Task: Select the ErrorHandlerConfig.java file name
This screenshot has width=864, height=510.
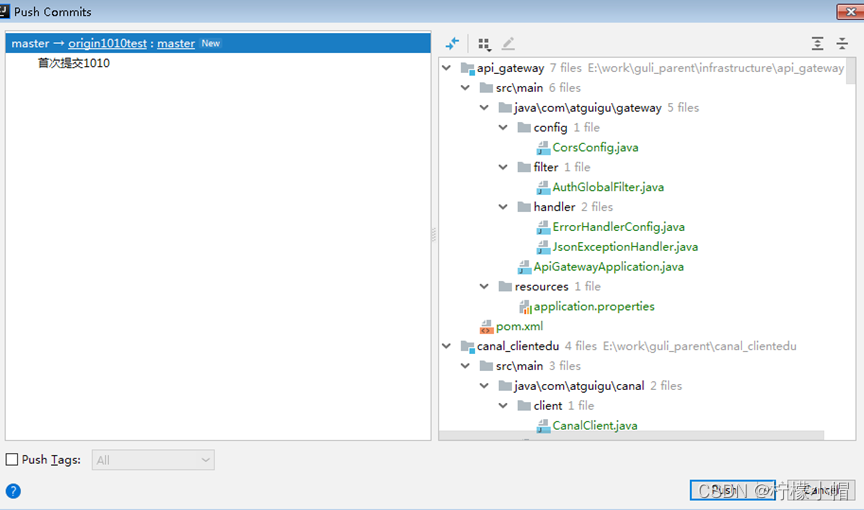Action: coord(619,227)
